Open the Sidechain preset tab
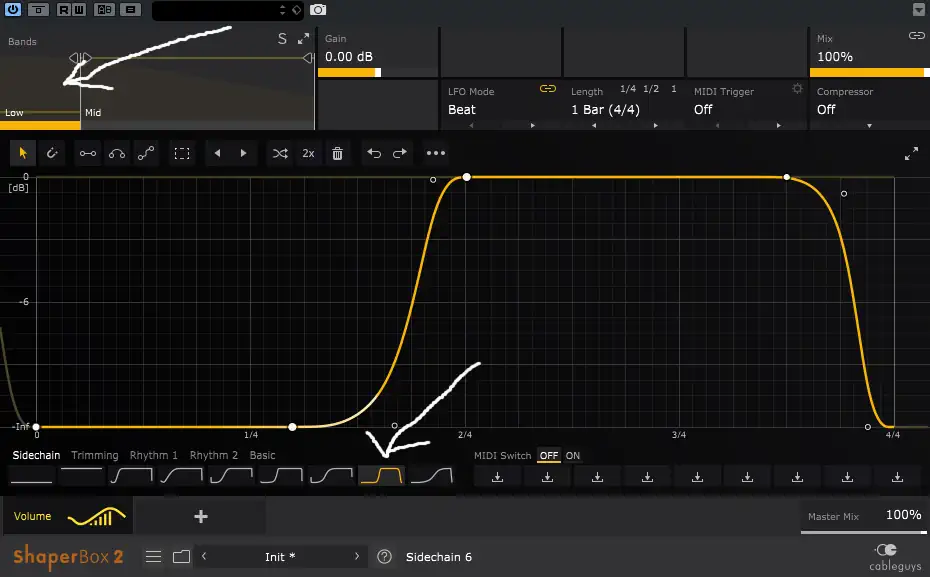Image resolution: width=930 pixels, height=577 pixels. pyautogui.click(x=36, y=455)
